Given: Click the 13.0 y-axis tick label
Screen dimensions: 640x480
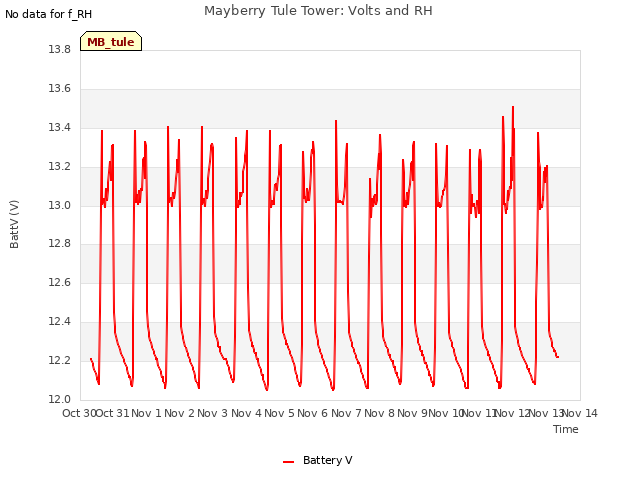Looking at the screenshot, I should (60, 205).
